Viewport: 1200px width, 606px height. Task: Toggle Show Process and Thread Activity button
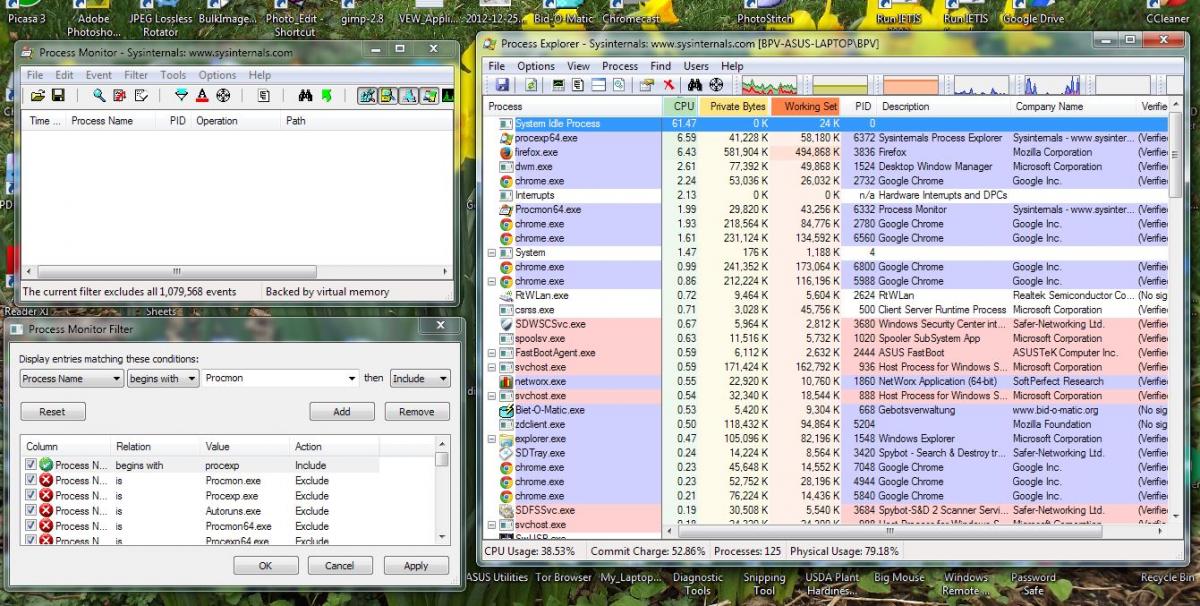tap(429, 96)
